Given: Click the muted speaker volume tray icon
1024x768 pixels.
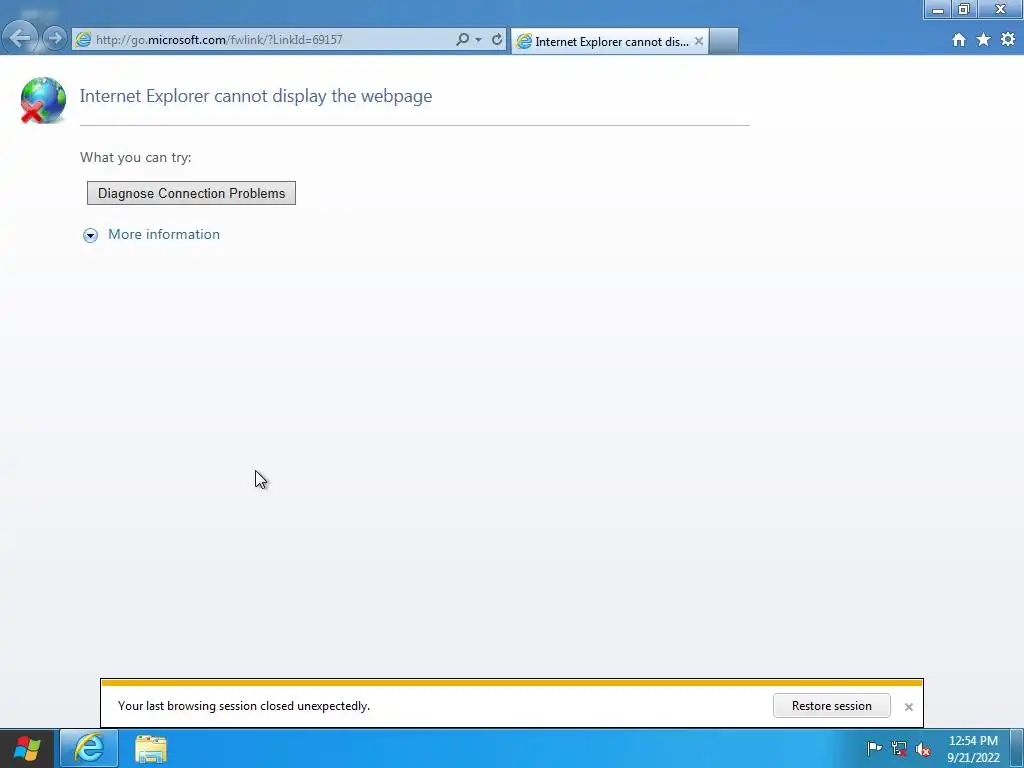Looking at the screenshot, I should tap(923, 750).
